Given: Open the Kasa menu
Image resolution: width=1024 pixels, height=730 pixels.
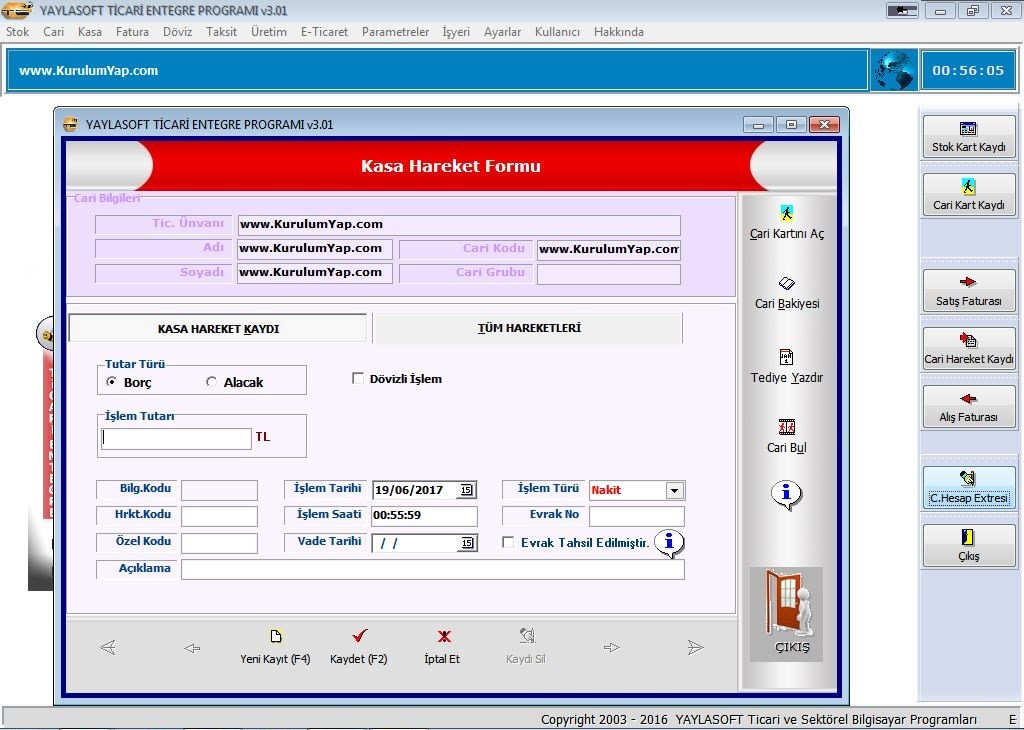Looking at the screenshot, I should [x=89, y=31].
